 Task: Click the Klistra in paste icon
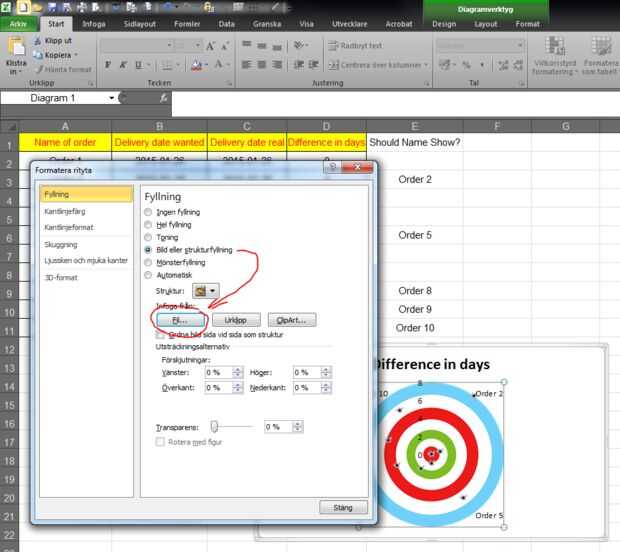(16, 46)
